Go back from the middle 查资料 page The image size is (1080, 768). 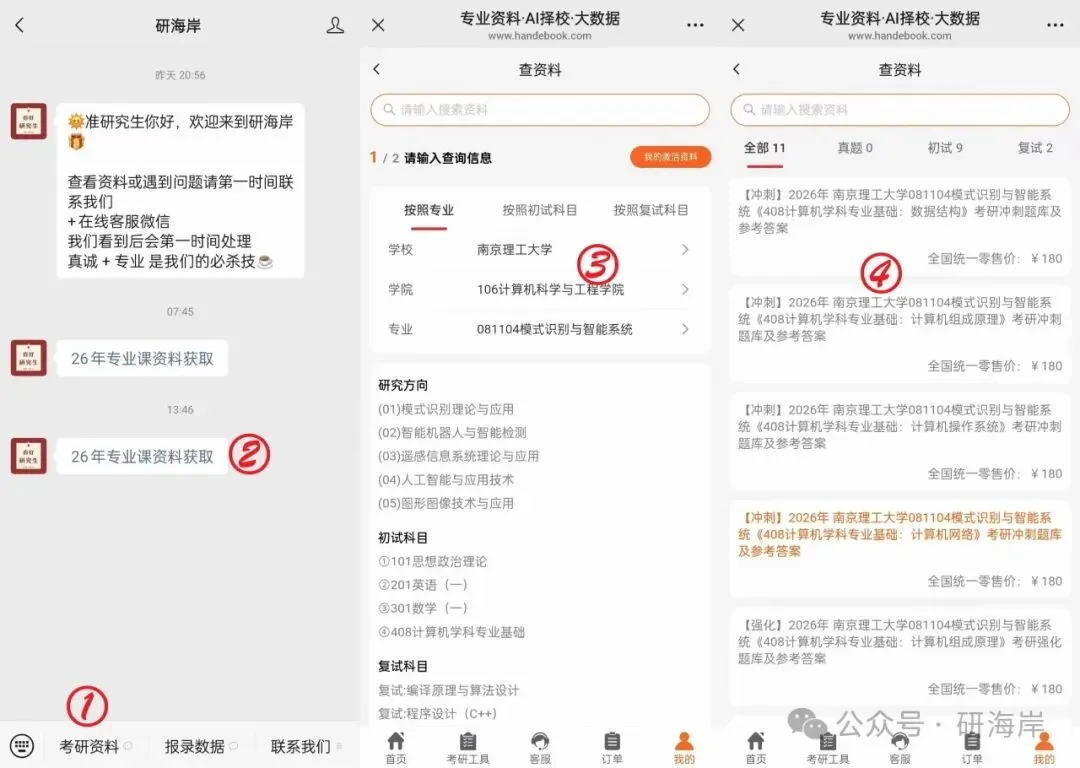pyautogui.click(x=377, y=69)
